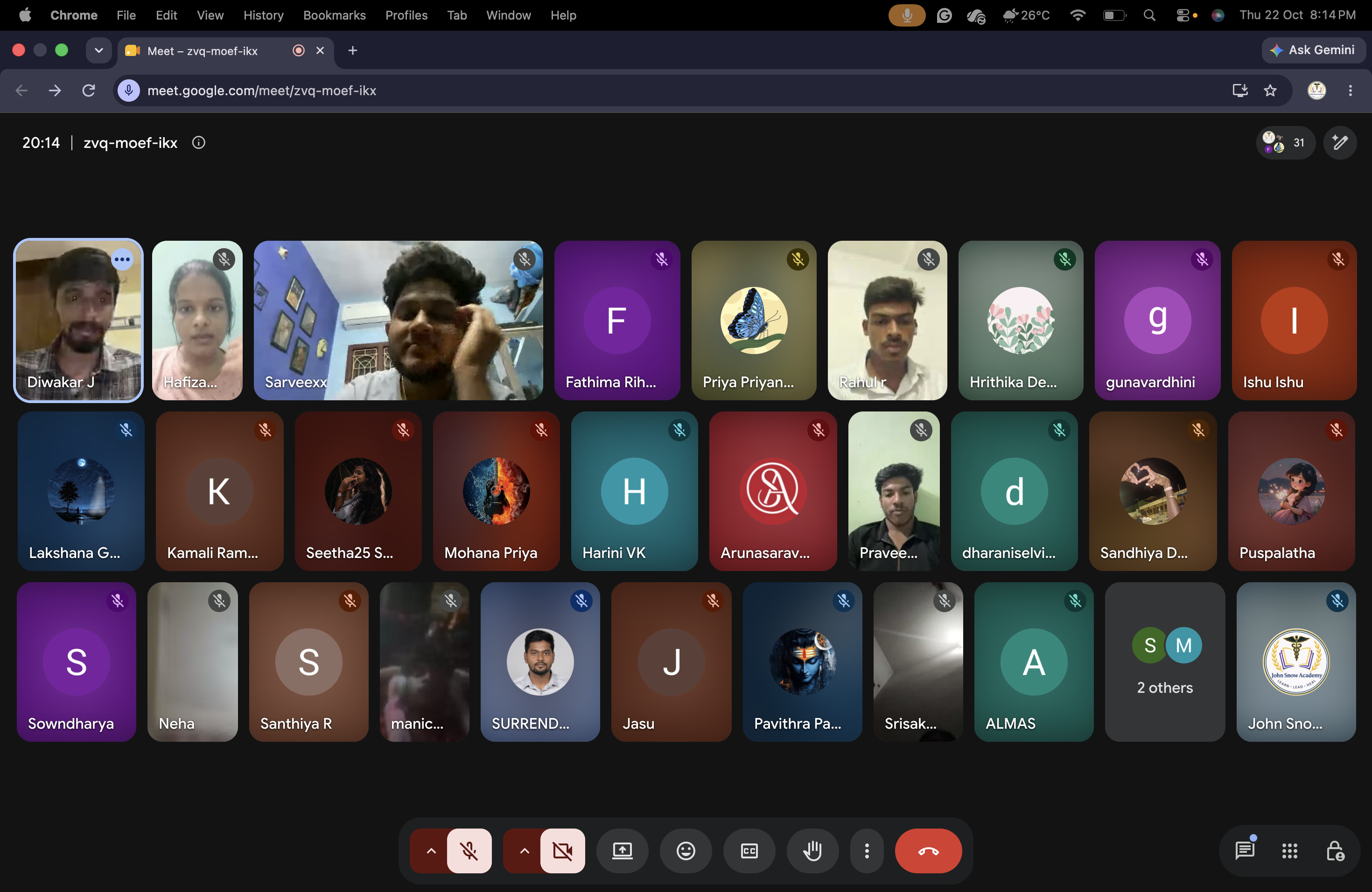Open the tab search dropdown arrow
The image size is (1372, 892).
point(98,50)
